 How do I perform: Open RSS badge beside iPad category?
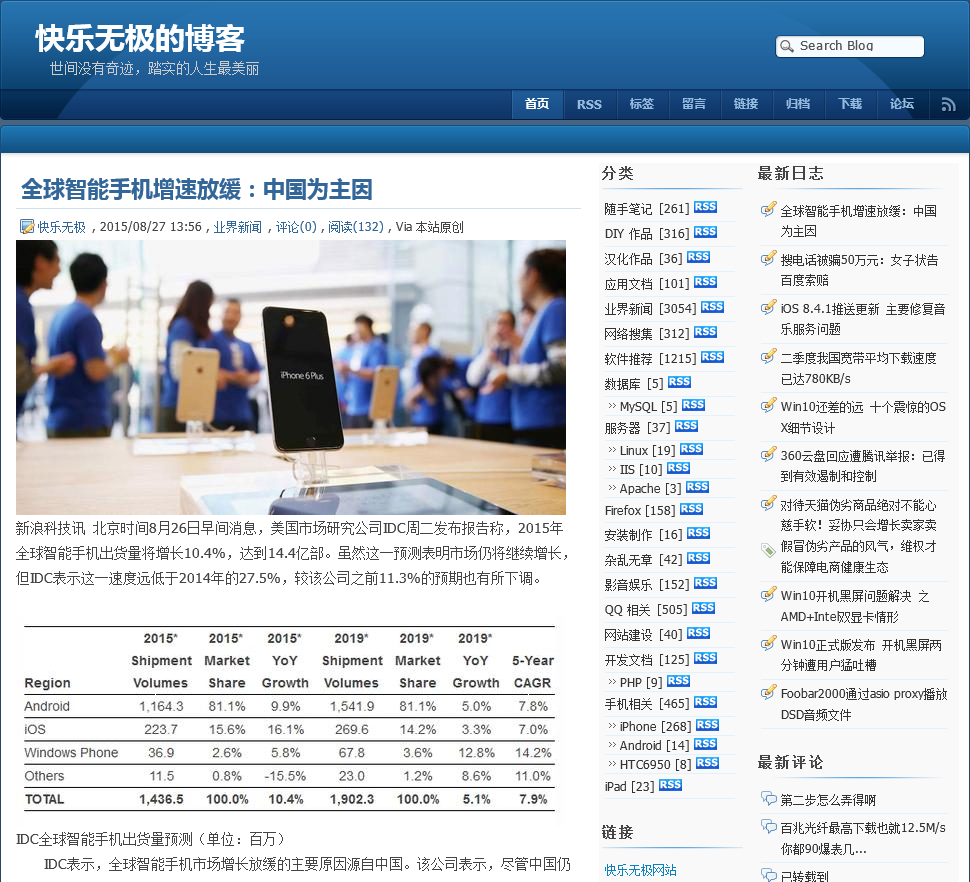[670, 785]
